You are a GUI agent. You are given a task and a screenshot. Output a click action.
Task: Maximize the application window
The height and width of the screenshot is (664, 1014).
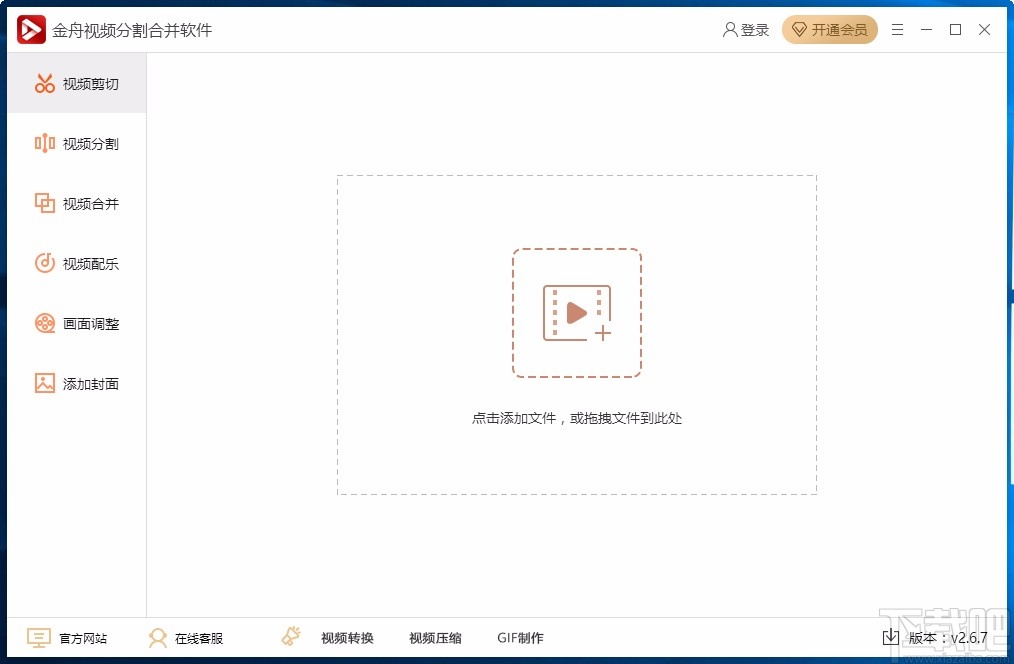(x=955, y=30)
